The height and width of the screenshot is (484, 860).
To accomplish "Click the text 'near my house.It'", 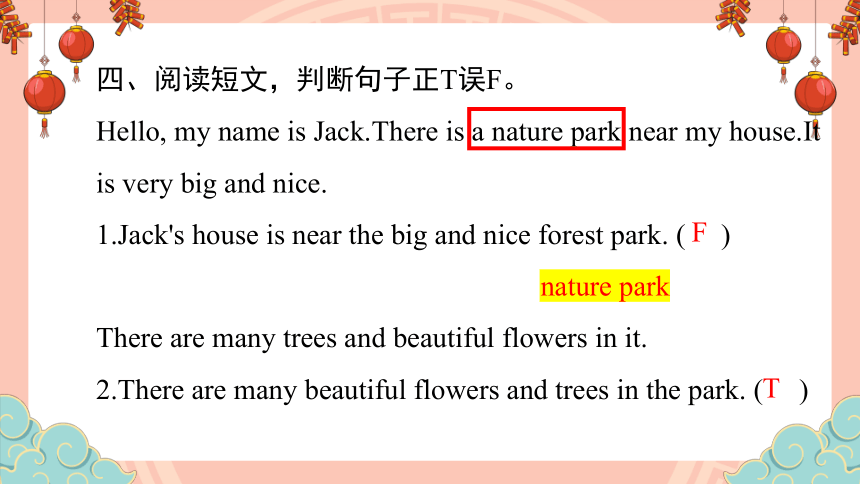I will pos(724,132).
